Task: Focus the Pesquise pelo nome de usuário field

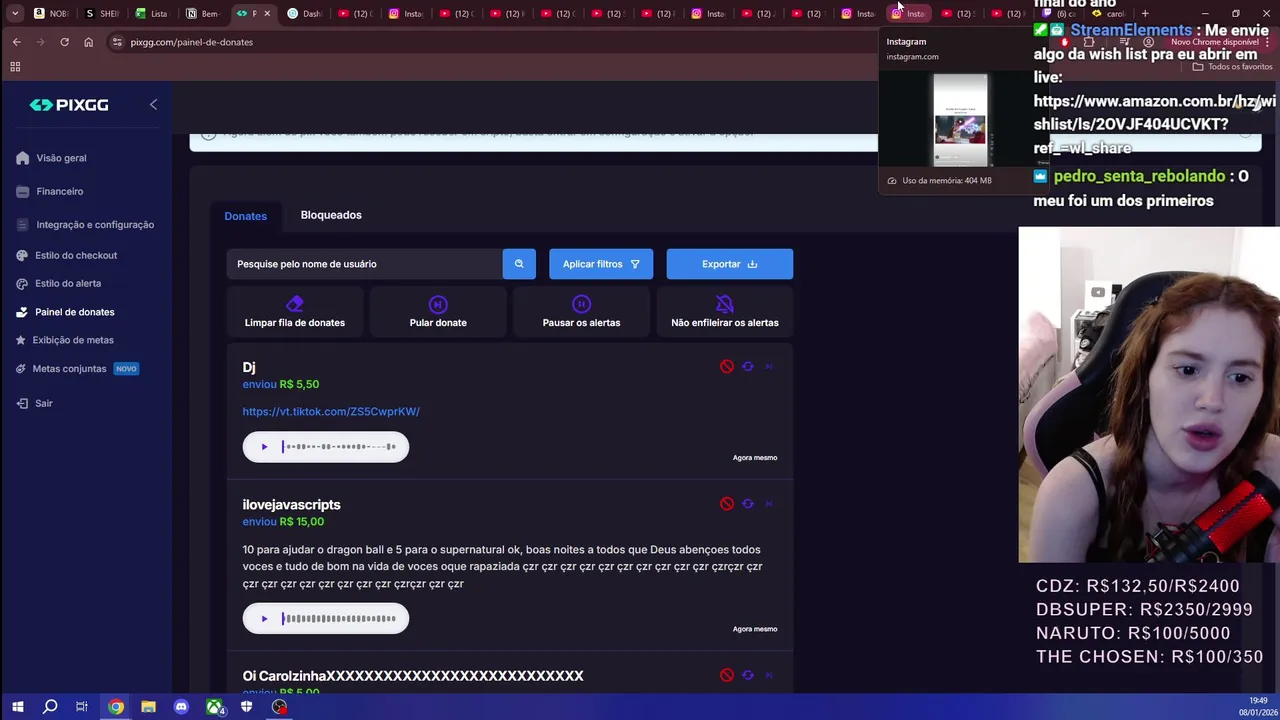Action: click(x=365, y=264)
